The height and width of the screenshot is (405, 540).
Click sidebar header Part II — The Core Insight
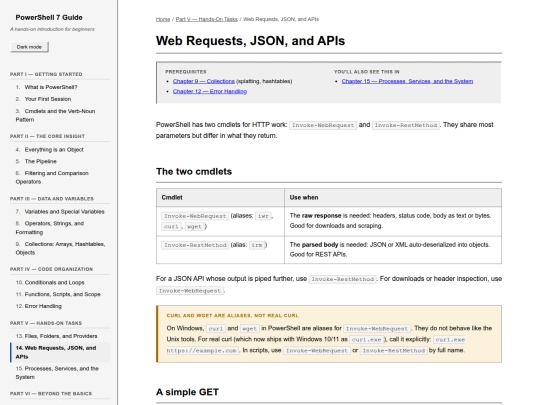click(x=47, y=136)
